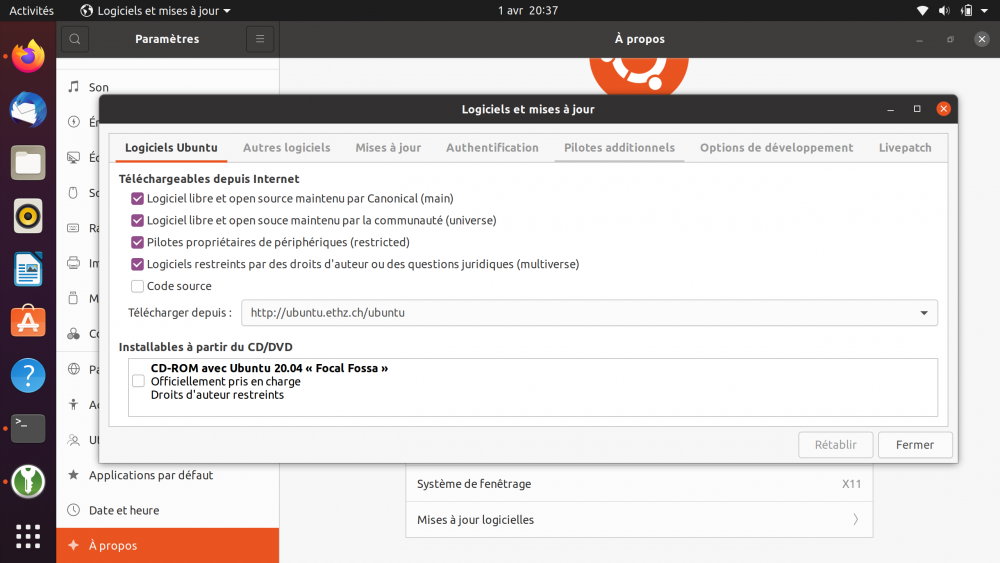Open Rhythmbox music player in dock
The width and height of the screenshot is (1000, 563).
coord(28,216)
